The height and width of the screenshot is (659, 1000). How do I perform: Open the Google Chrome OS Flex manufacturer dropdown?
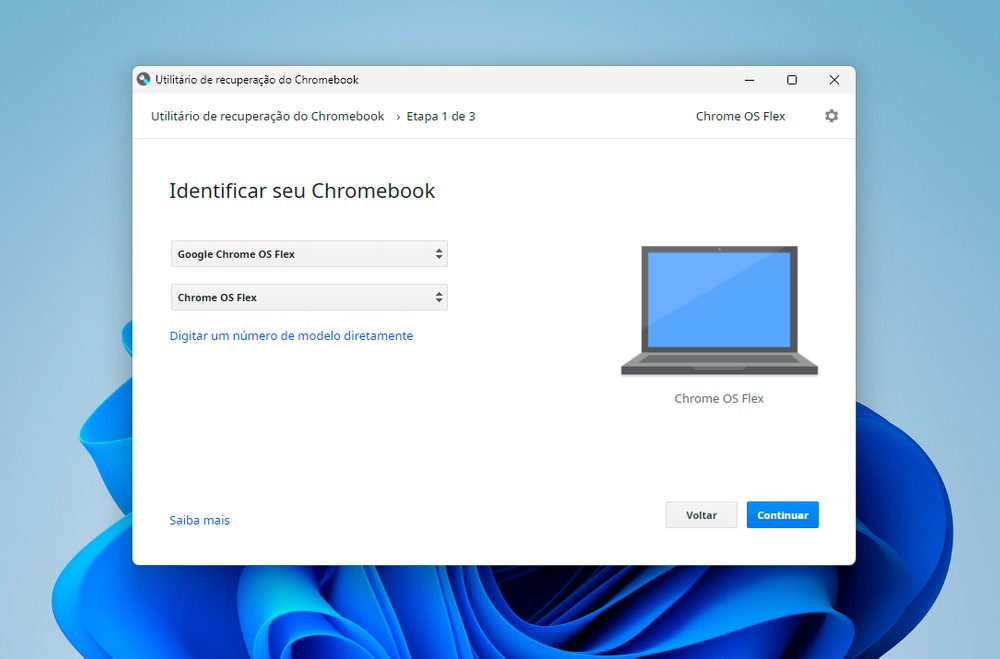click(x=309, y=254)
